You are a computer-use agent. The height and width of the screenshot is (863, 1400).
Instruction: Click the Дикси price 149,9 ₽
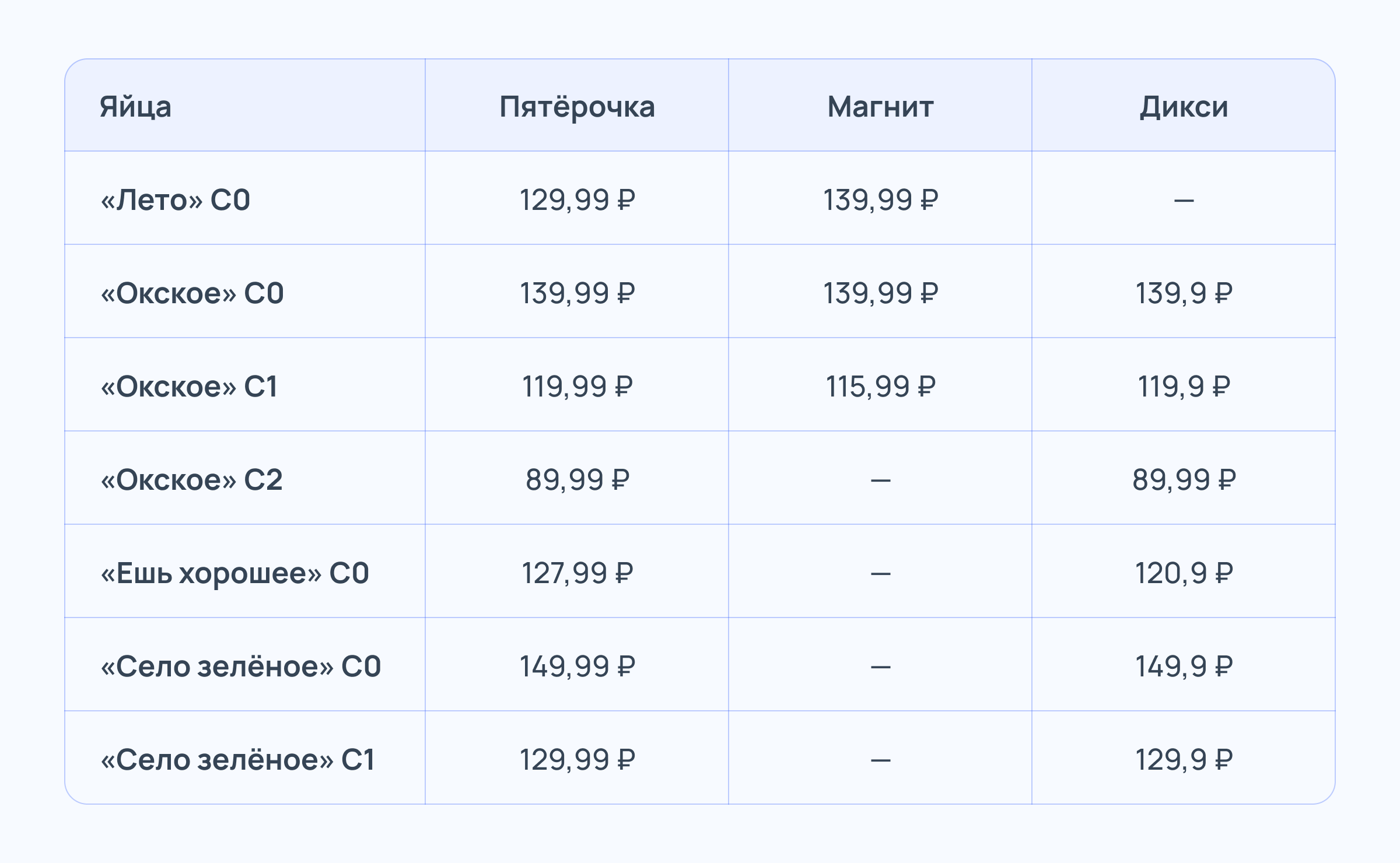point(1184,666)
